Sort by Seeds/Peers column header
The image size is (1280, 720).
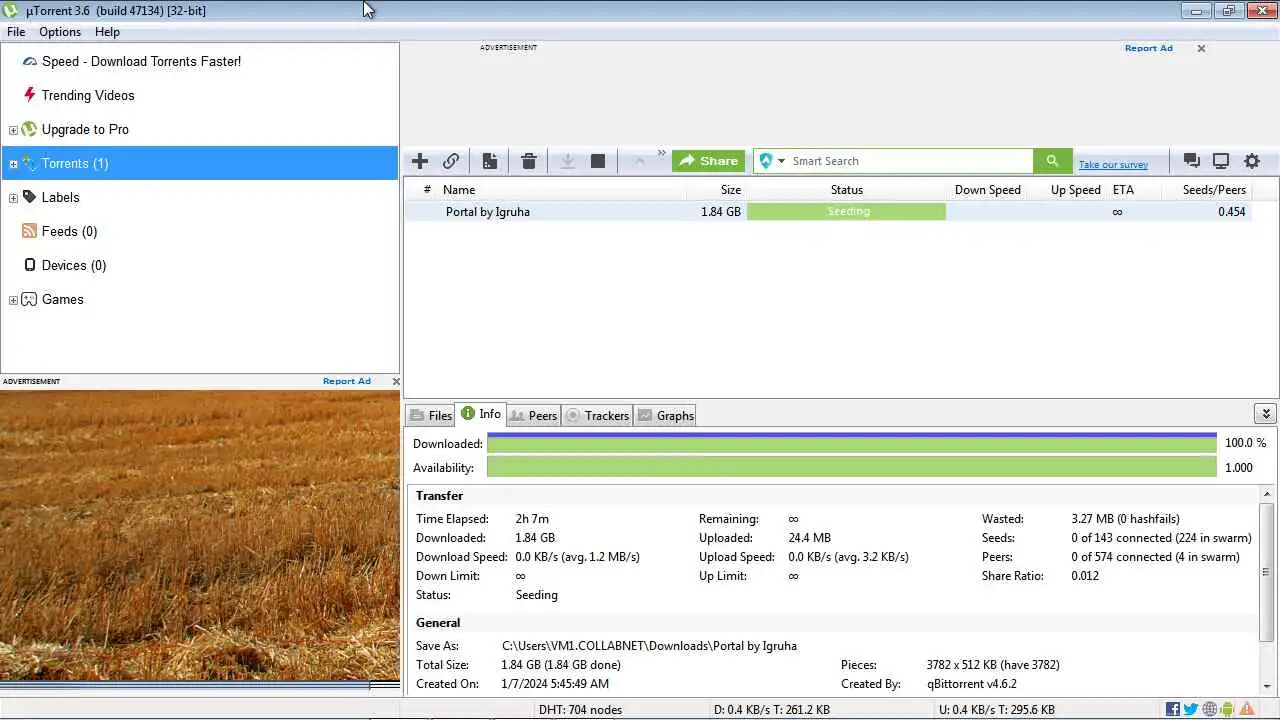click(1214, 190)
